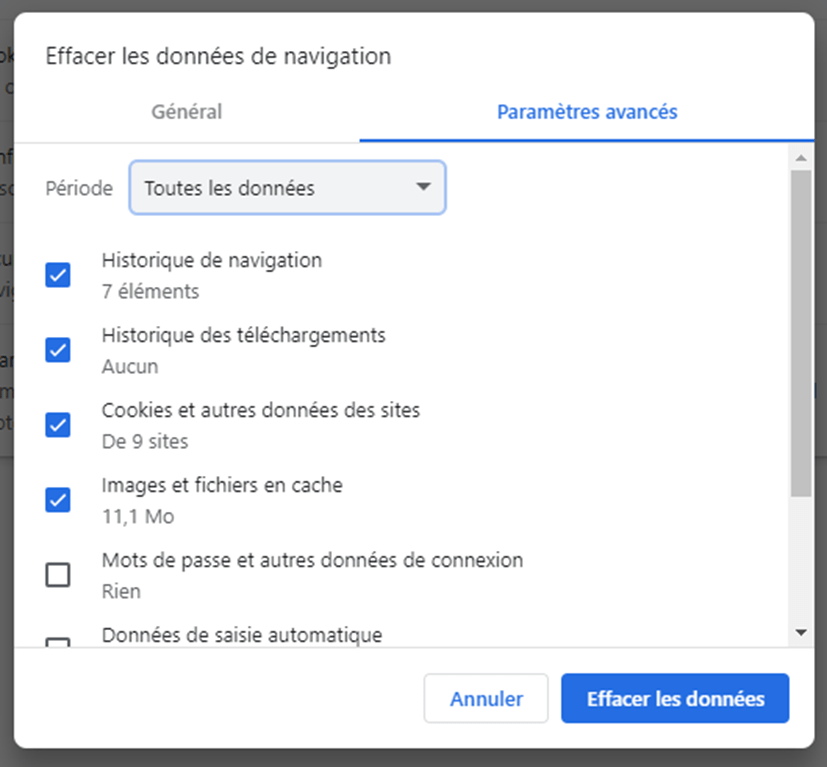Click the scrollbar down arrow
Viewport: 827px width, 767px height.
click(800, 632)
